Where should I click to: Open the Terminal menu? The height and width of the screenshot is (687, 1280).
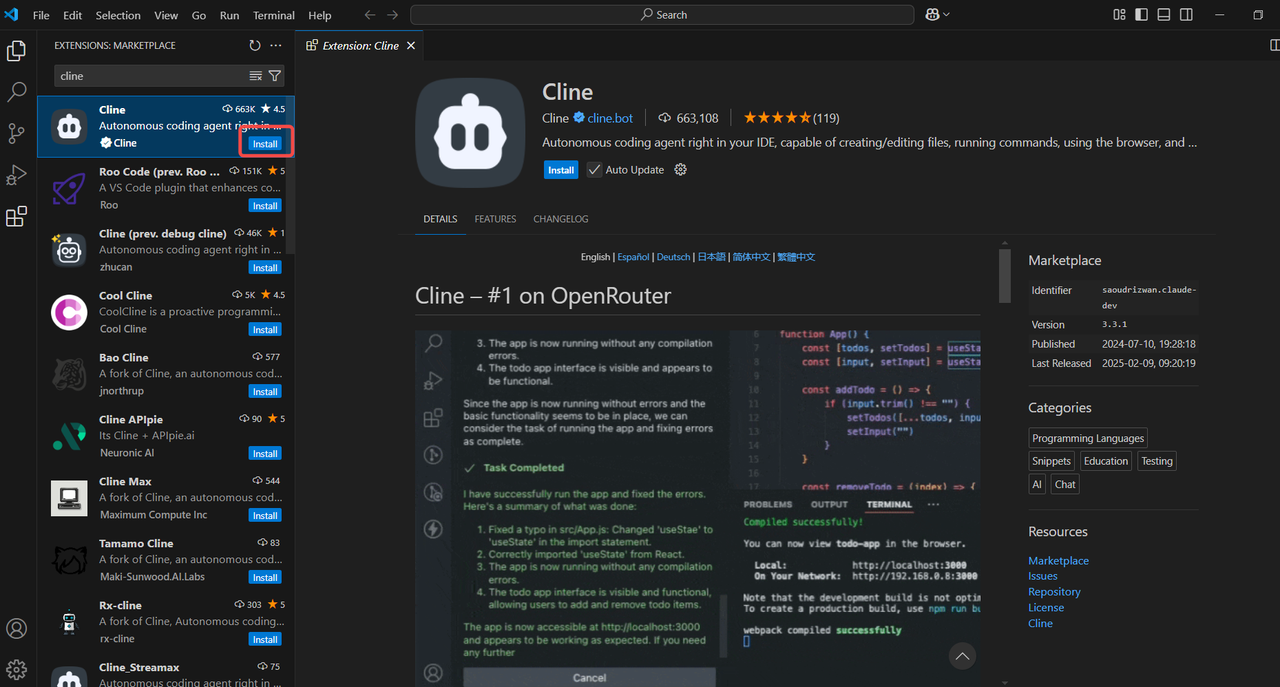(x=274, y=15)
